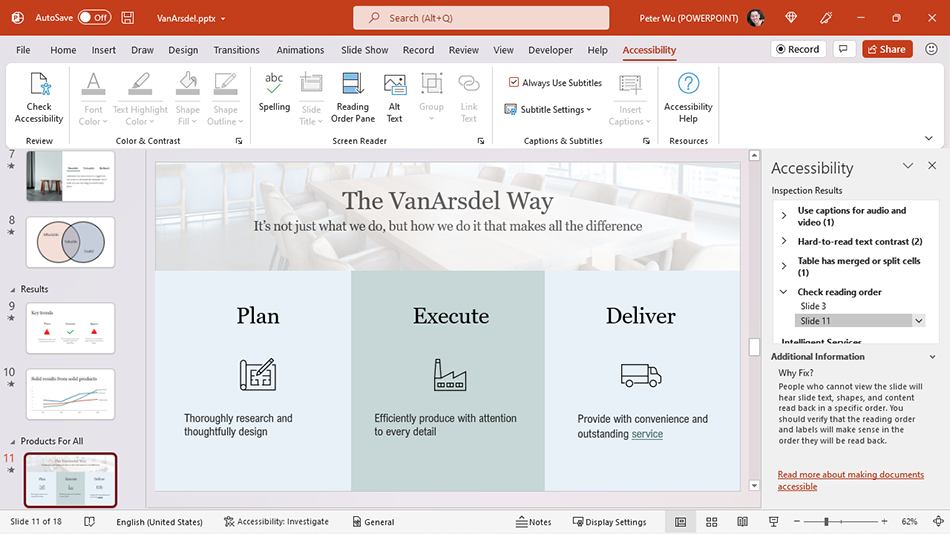Switch to Normal view in status bar
This screenshot has height=534, width=950.
[x=680, y=521]
